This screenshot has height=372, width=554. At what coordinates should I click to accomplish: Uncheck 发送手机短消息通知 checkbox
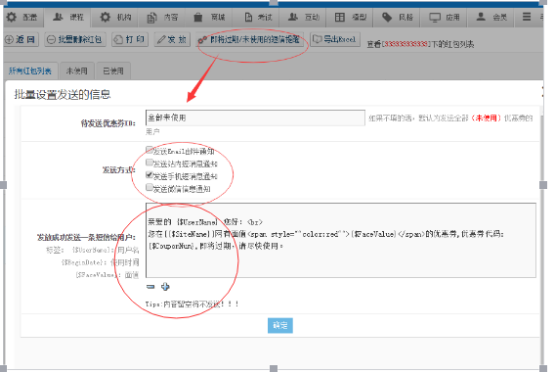point(149,175)
